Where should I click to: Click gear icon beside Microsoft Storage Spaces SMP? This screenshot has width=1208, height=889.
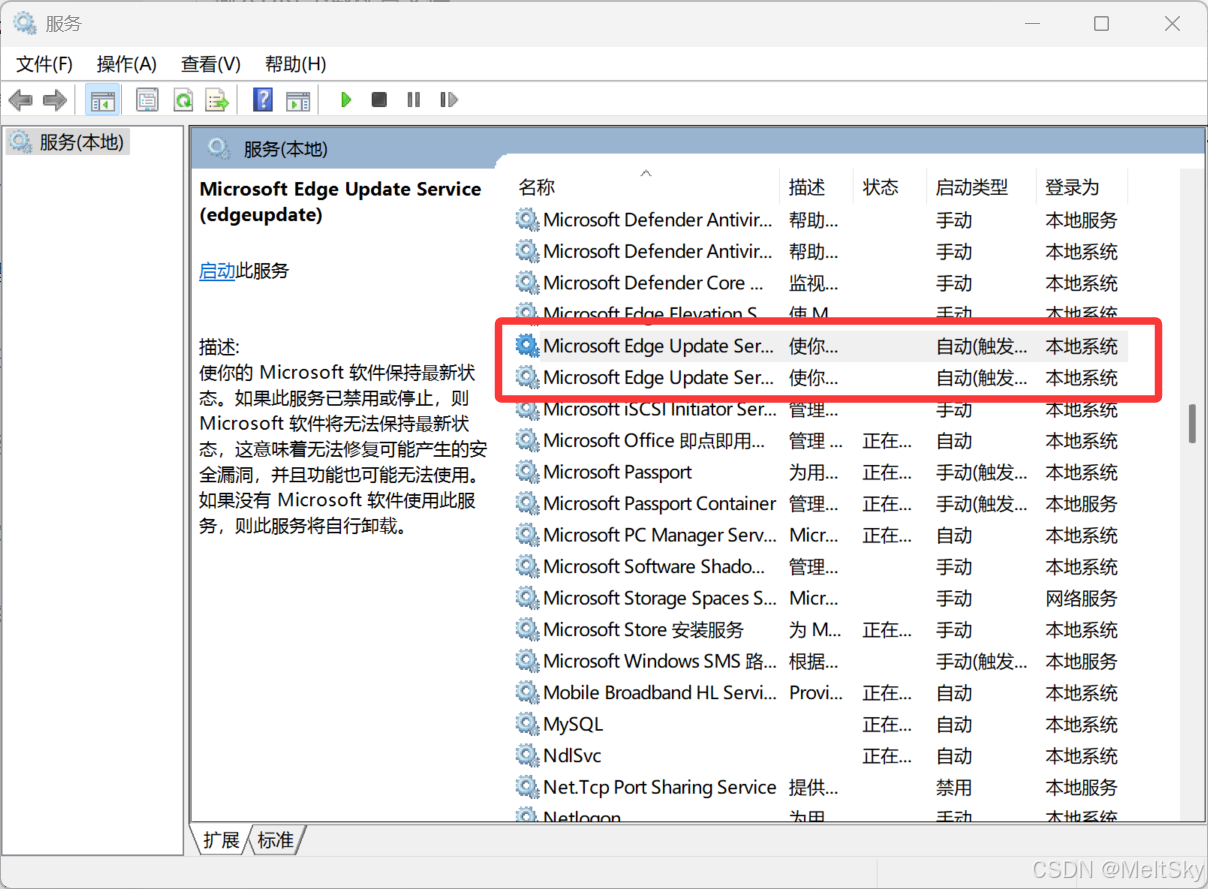pyautogui.click(x=527, y=598)
